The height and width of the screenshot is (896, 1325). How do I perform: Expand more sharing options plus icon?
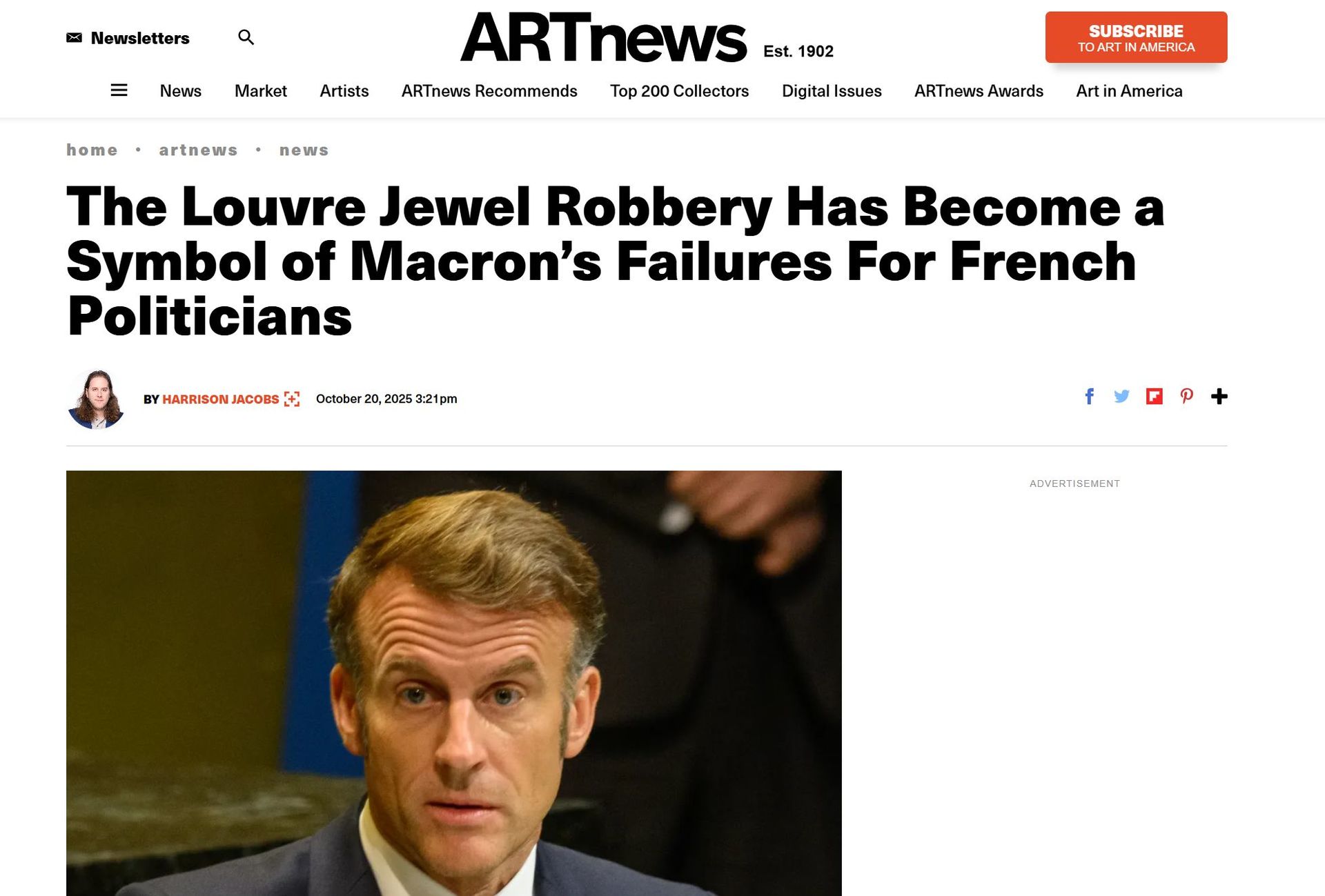[x=1219, y=397]
